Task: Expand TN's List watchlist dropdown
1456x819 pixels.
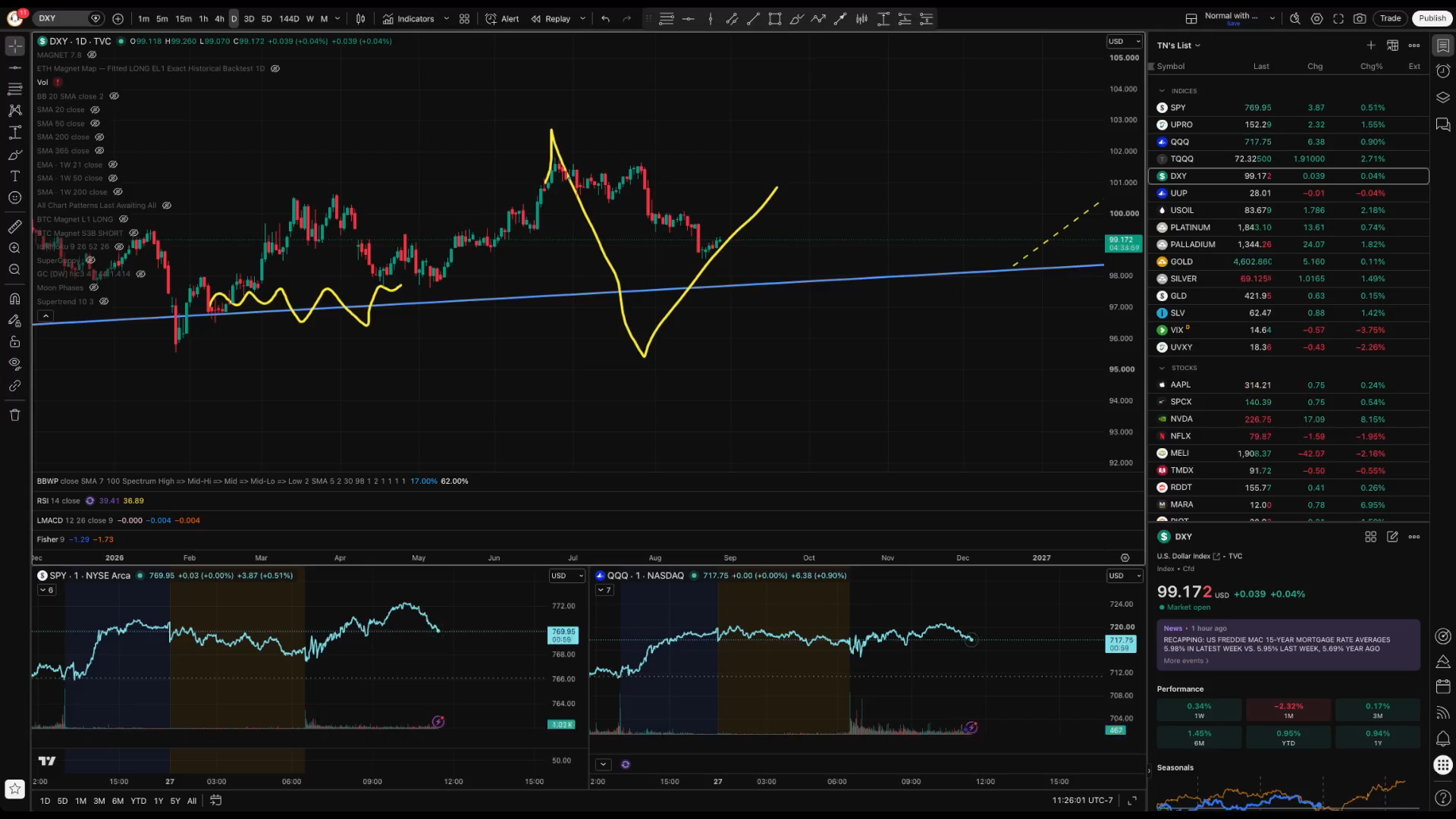Action: pos(1178,45)
